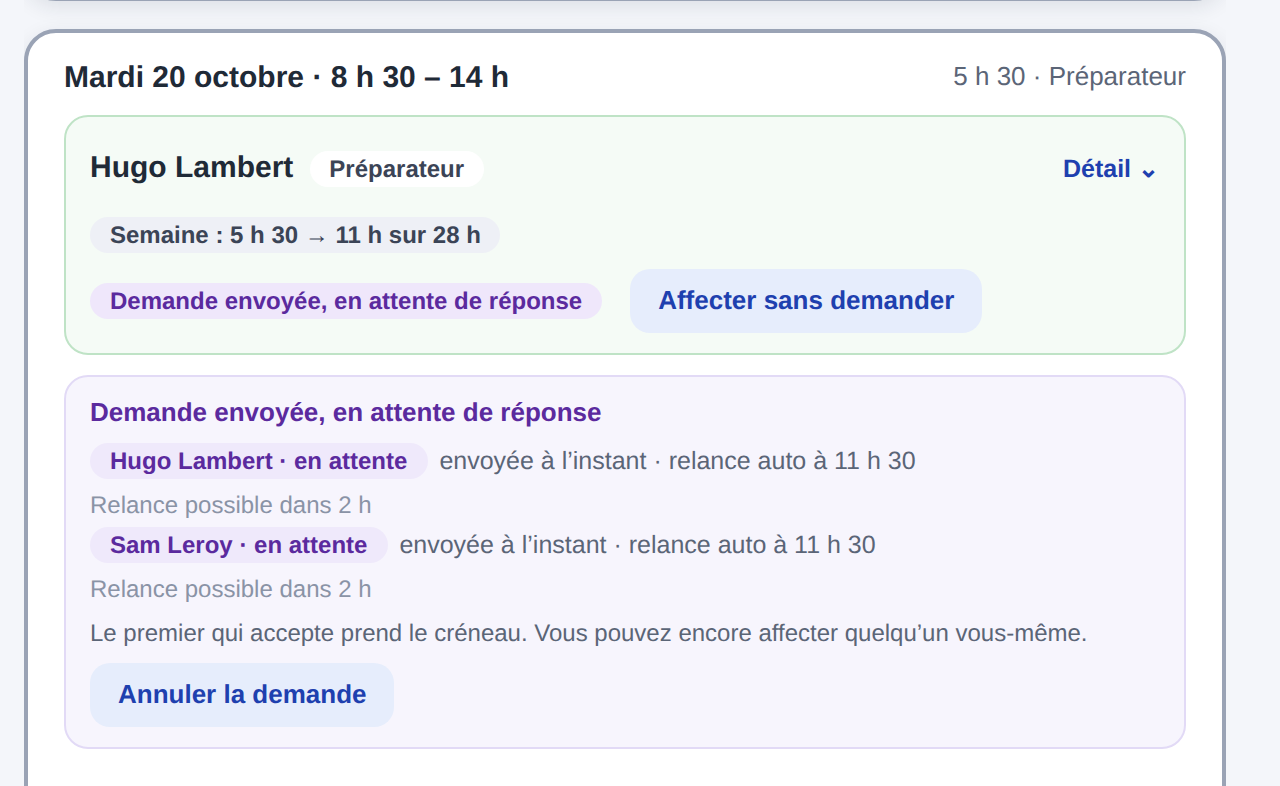Select the Hugo Lambert name heading
The width and height of the screenshot is (1280, 786).
pos(192,167)
